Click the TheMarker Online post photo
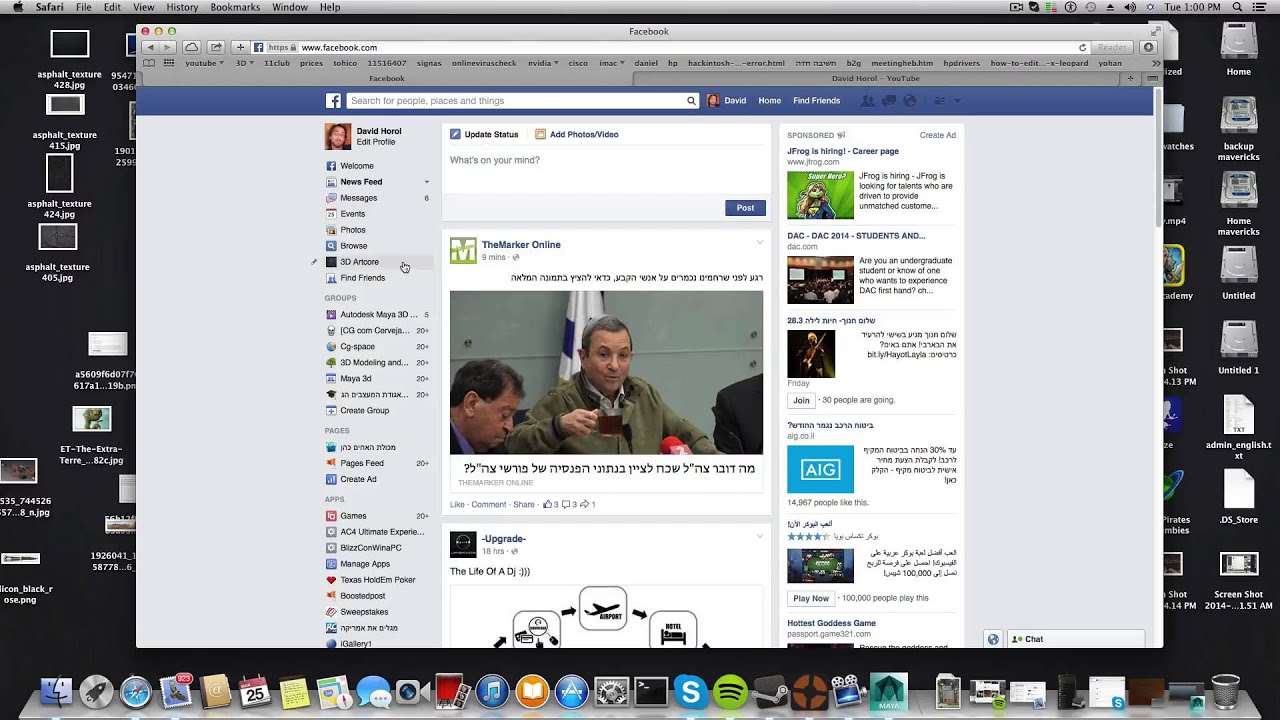 (606, 373)
